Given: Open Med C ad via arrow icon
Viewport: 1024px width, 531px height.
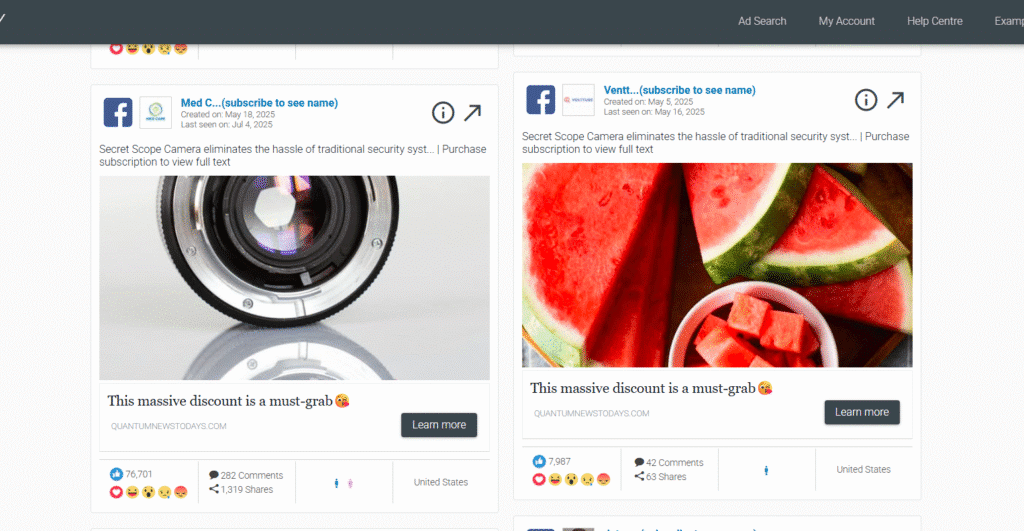Looking at the screenshot, I should (473, 112).
